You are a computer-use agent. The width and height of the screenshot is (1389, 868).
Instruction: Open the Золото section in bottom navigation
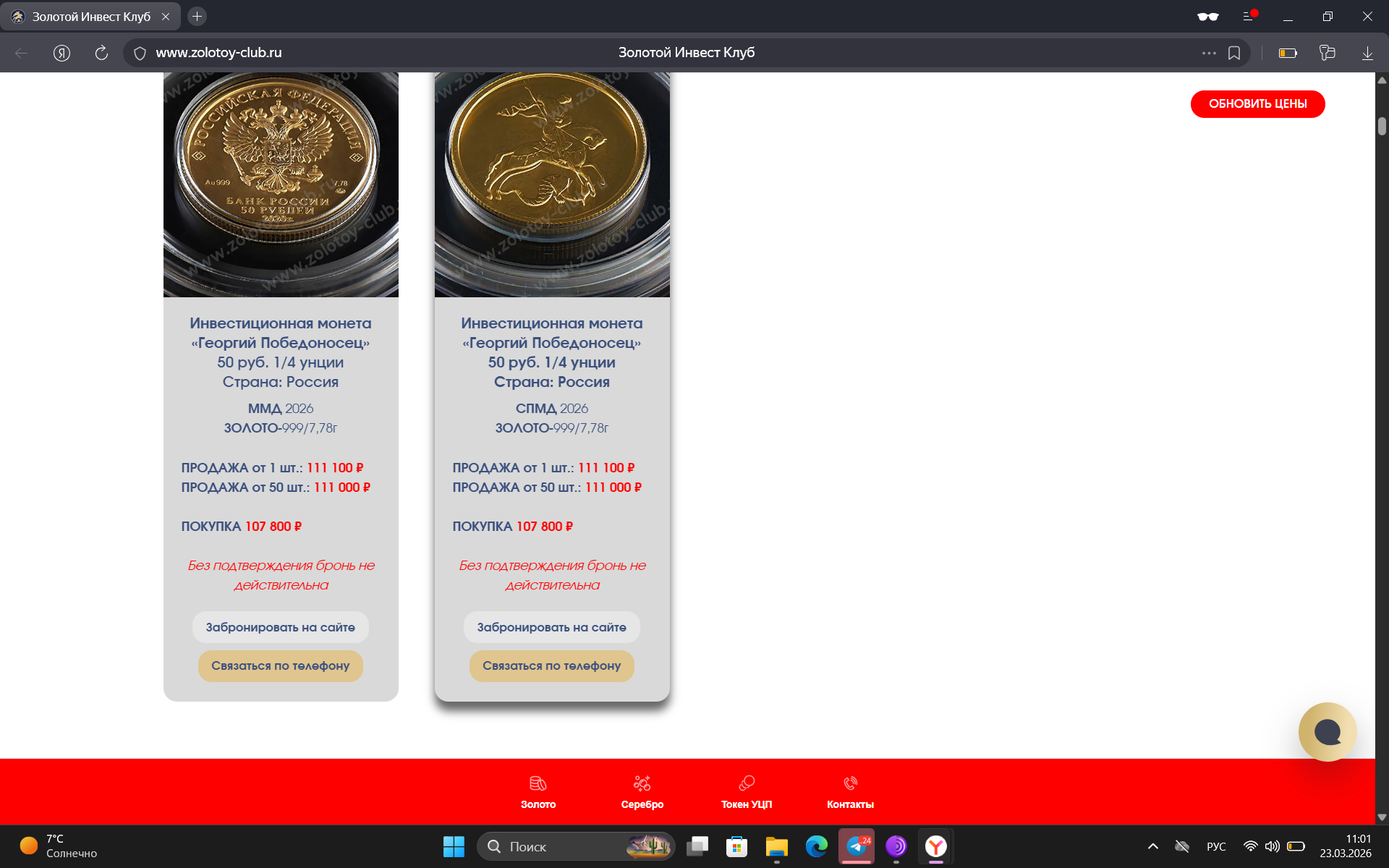[538, 792]
